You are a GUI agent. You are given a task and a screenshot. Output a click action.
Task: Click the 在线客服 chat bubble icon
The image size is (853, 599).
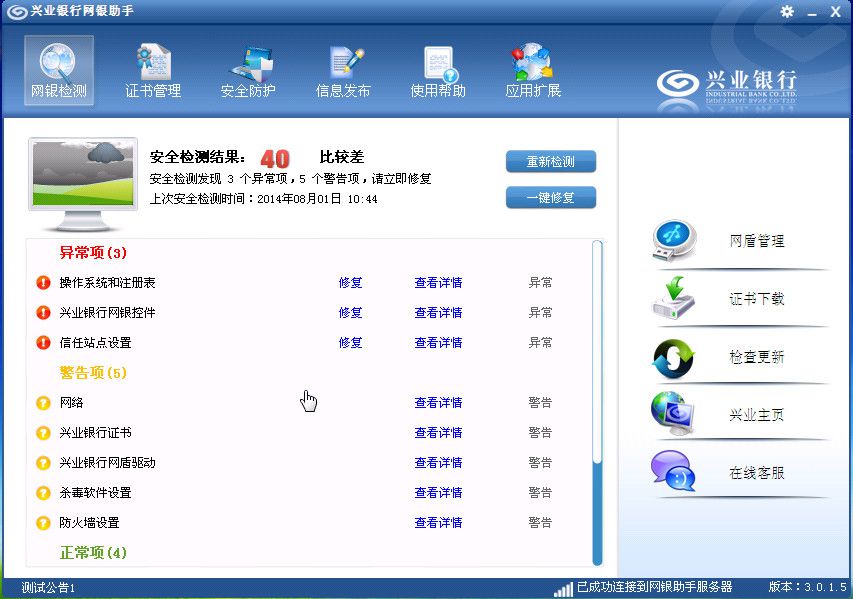[673, 471]
